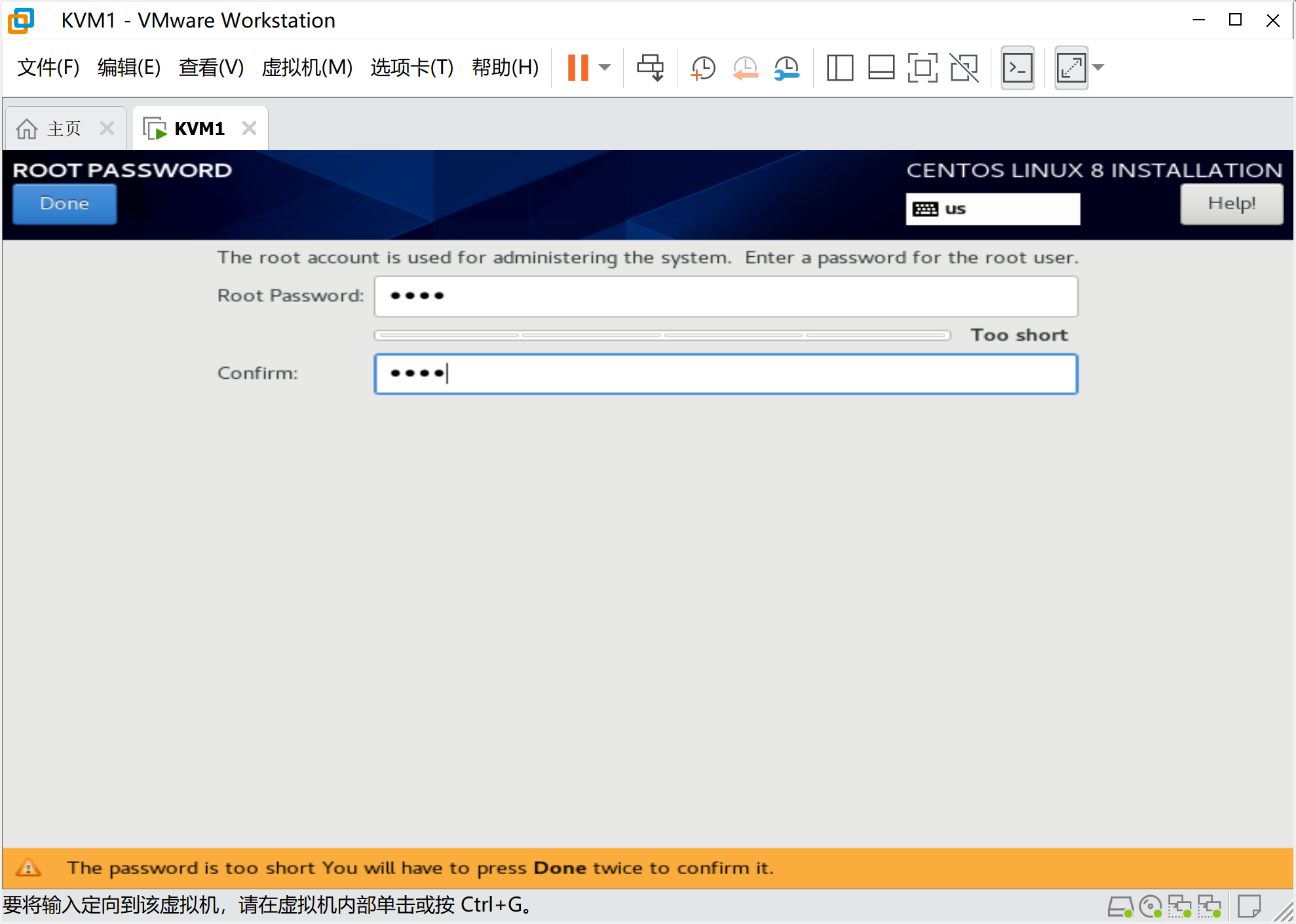Open the 文件(F) menu
Image resolution: width=1296 pixels, height=924 pixels.
[48, 67]
